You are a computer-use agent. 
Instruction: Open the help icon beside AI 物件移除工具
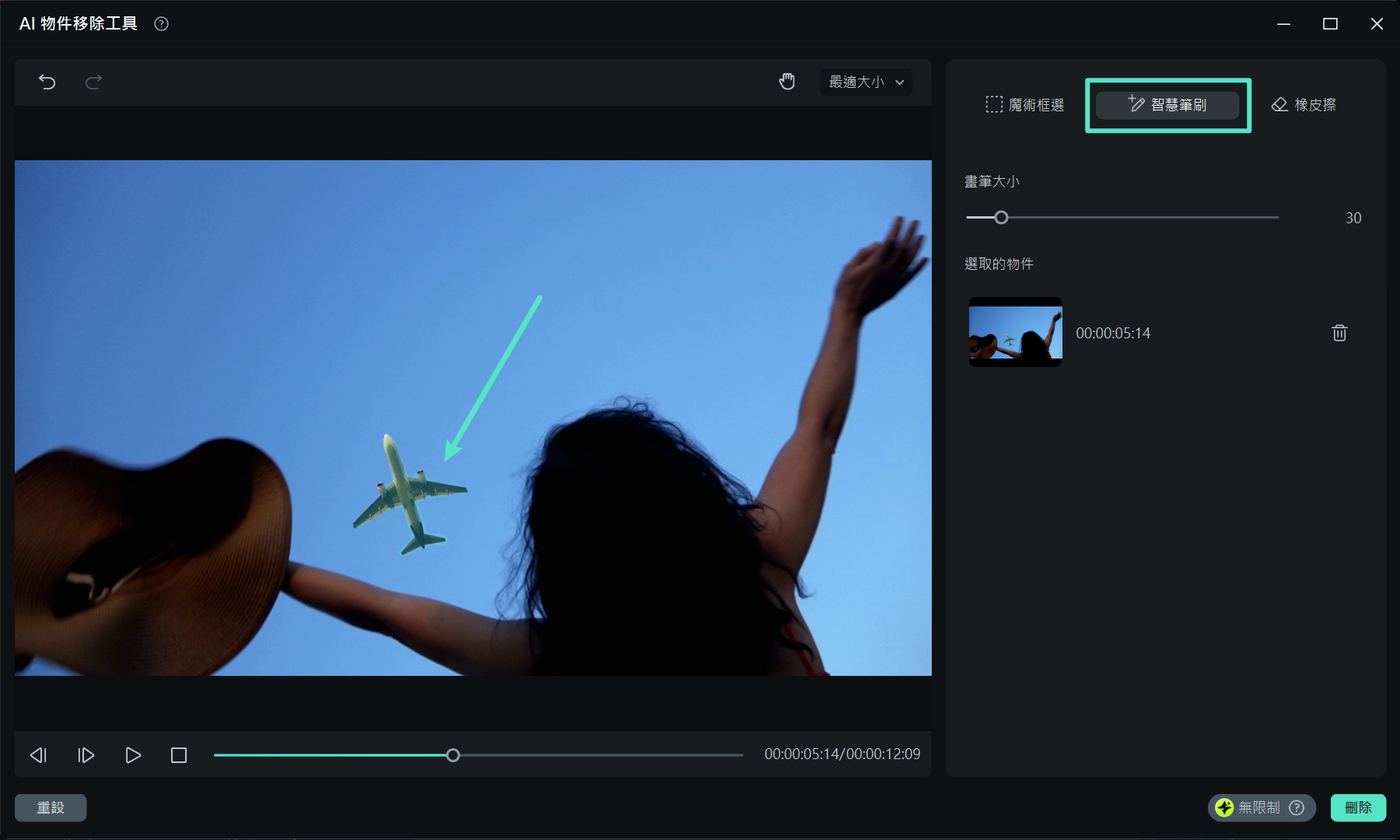[161, 24]
